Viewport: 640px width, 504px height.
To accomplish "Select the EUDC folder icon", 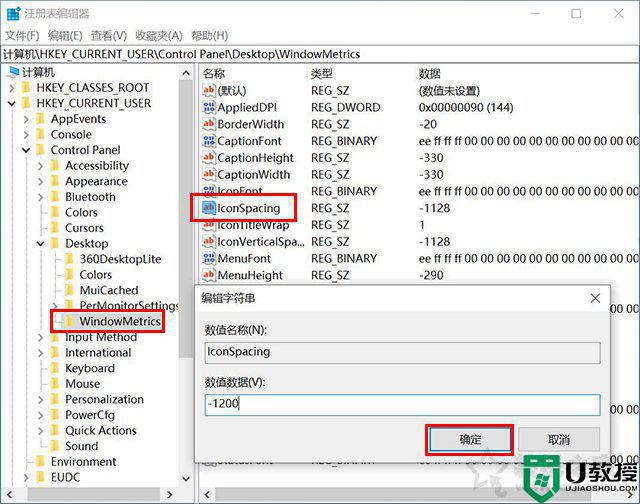I will tap(40, 477).
